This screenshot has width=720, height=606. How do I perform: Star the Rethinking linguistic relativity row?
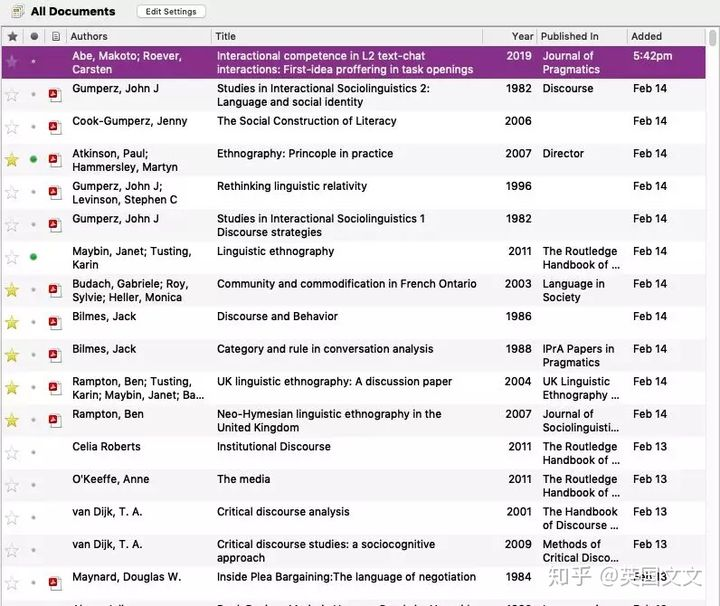pyautogui.click(x=12, y=192)
